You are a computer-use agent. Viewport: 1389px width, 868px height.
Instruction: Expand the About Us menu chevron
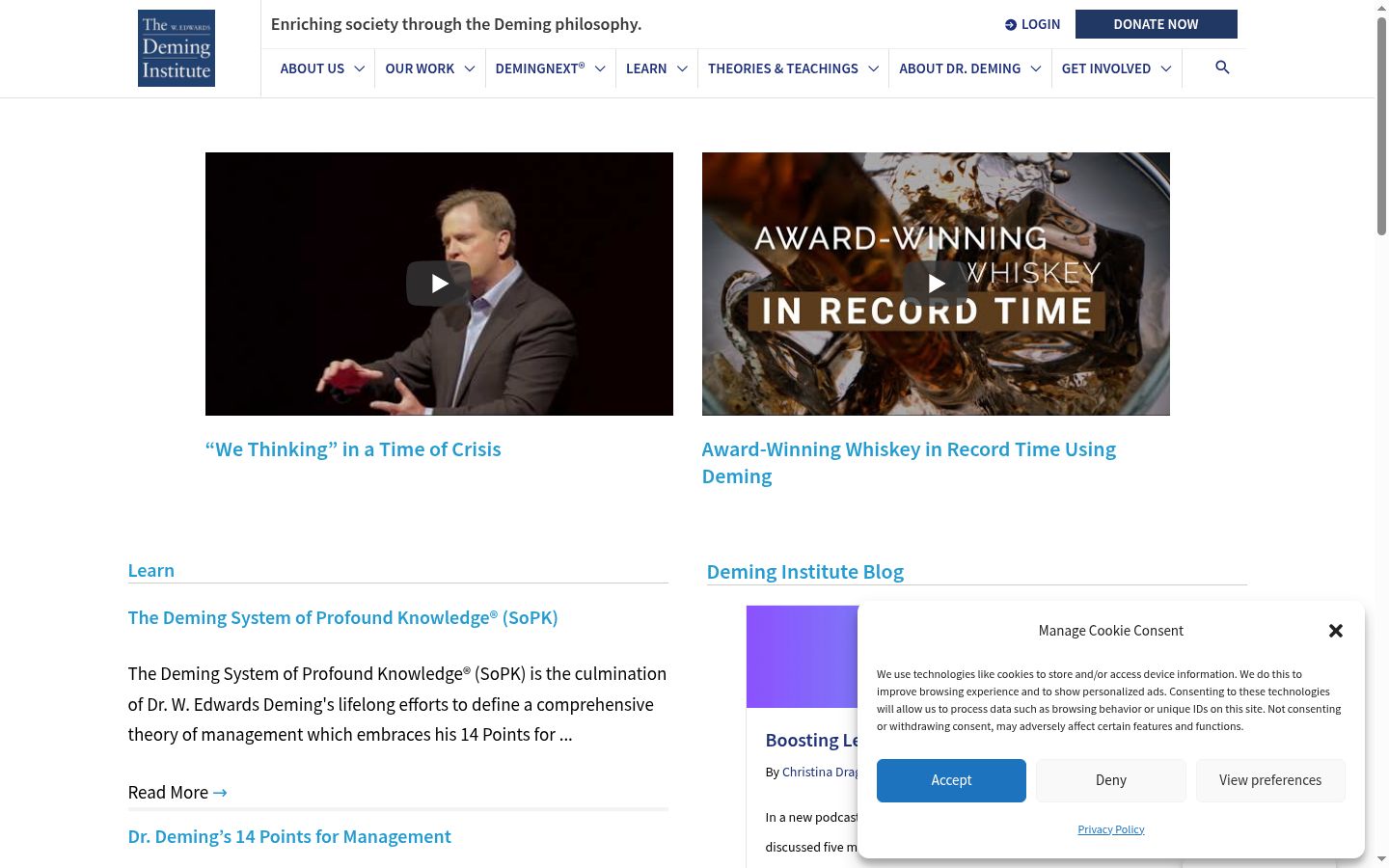click(x=360, y=68)
